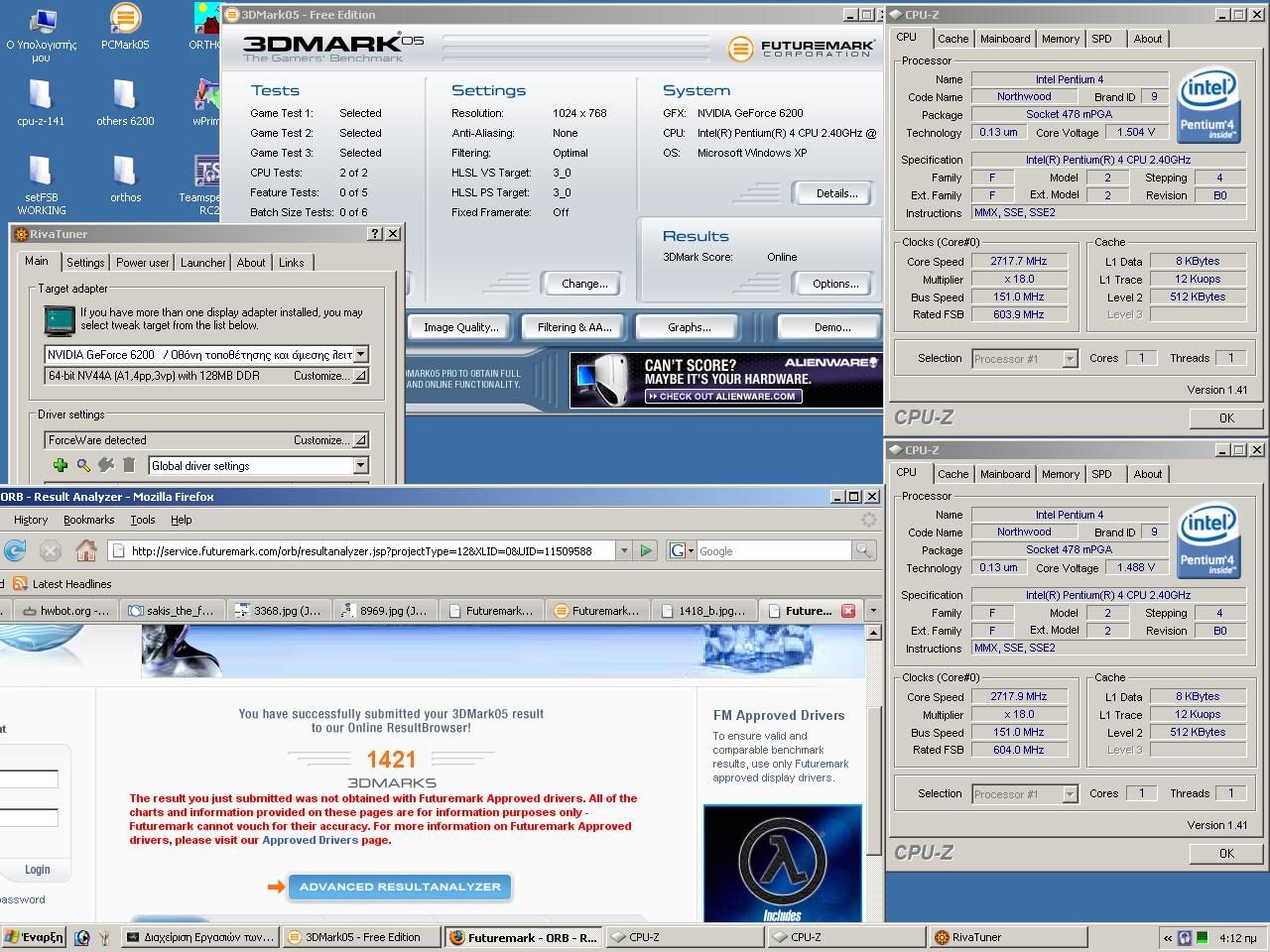Open Global driver settings dropdown
Image resolution: width=1270 pixels, height=952 pixels.
coord(360,465)
